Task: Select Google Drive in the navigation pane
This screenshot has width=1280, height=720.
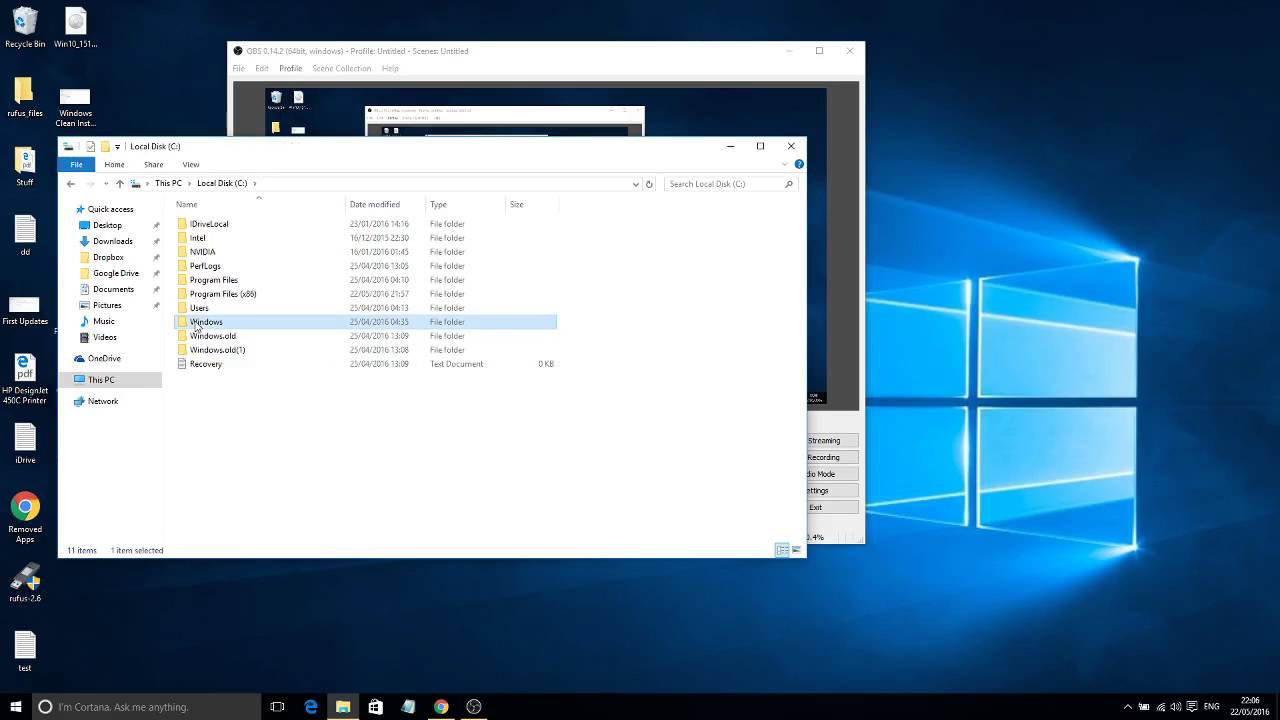Action: tap(116, 273)
